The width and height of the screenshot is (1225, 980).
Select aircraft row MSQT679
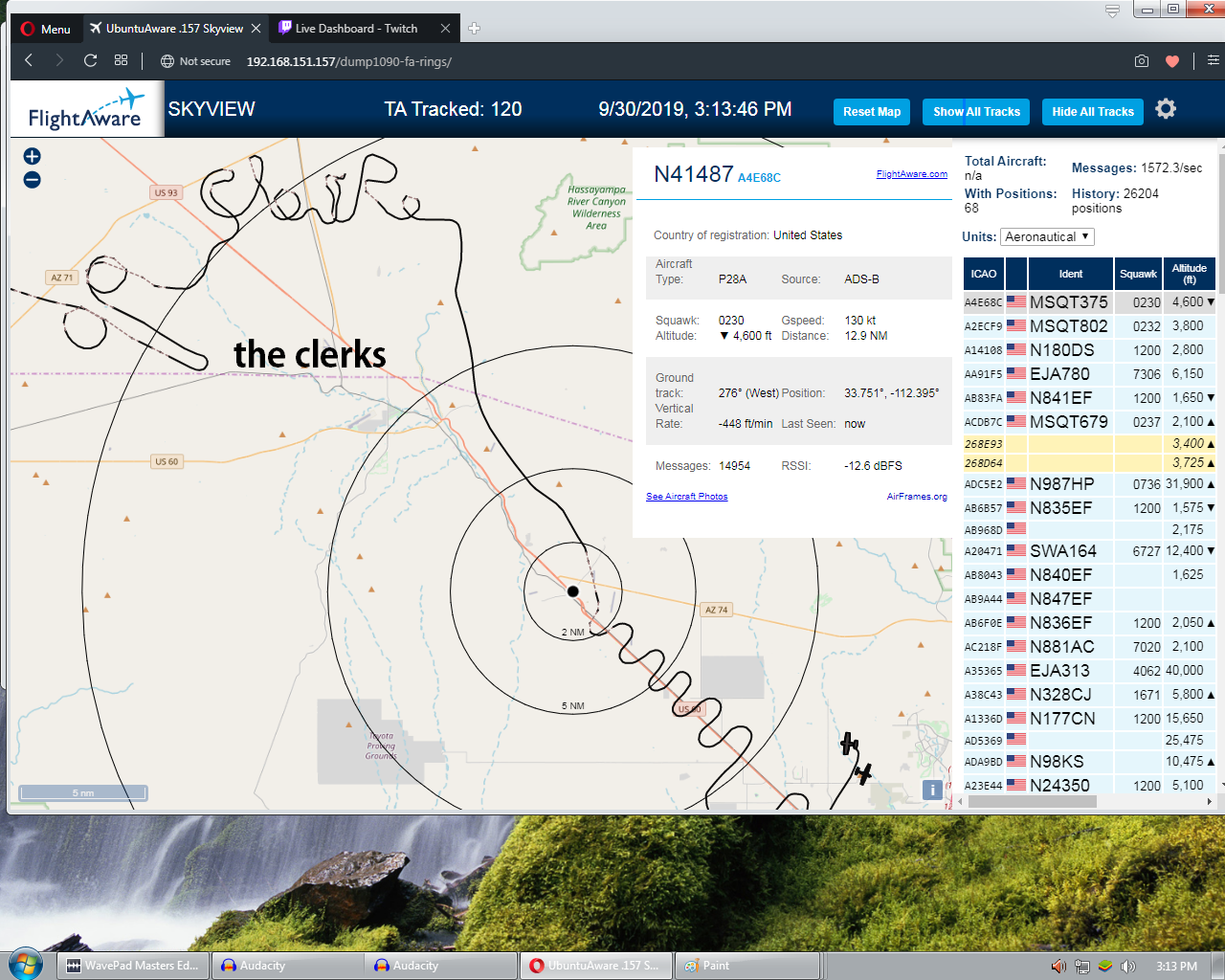[1089, 422]
